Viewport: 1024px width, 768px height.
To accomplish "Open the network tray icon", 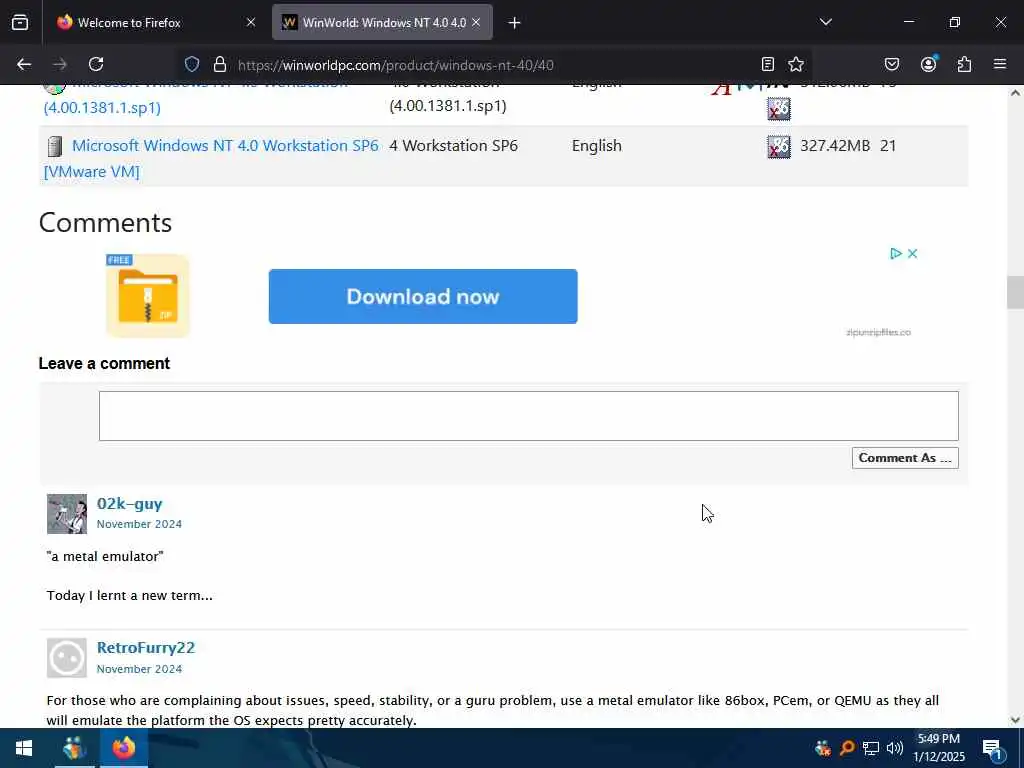I will 871,748.
